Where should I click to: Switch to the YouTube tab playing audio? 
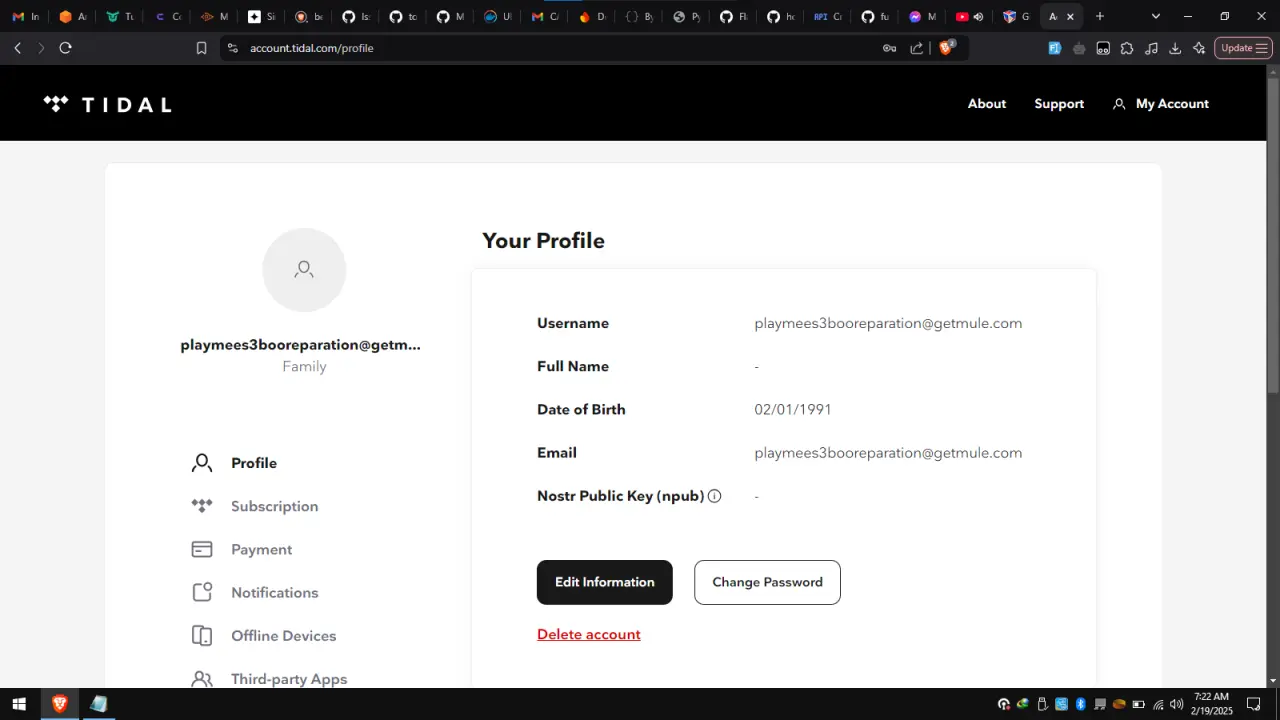(x=970, y=17)
